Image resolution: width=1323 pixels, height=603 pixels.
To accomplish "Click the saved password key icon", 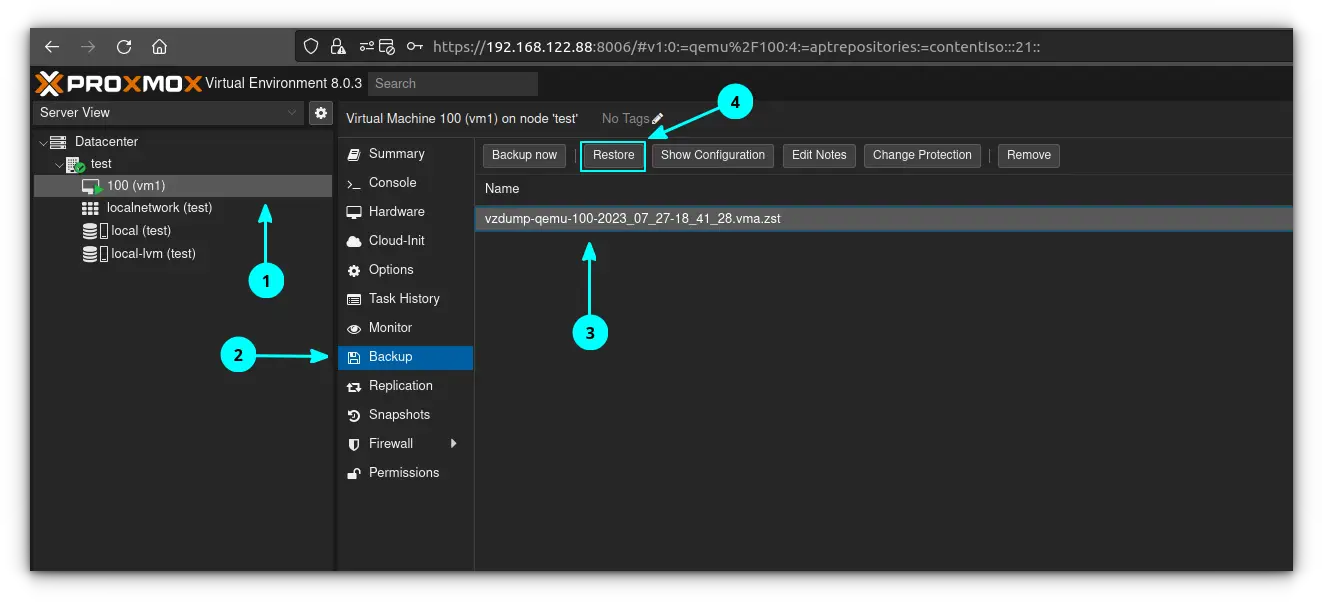I will pyautogui.click(x=414, y=47).
